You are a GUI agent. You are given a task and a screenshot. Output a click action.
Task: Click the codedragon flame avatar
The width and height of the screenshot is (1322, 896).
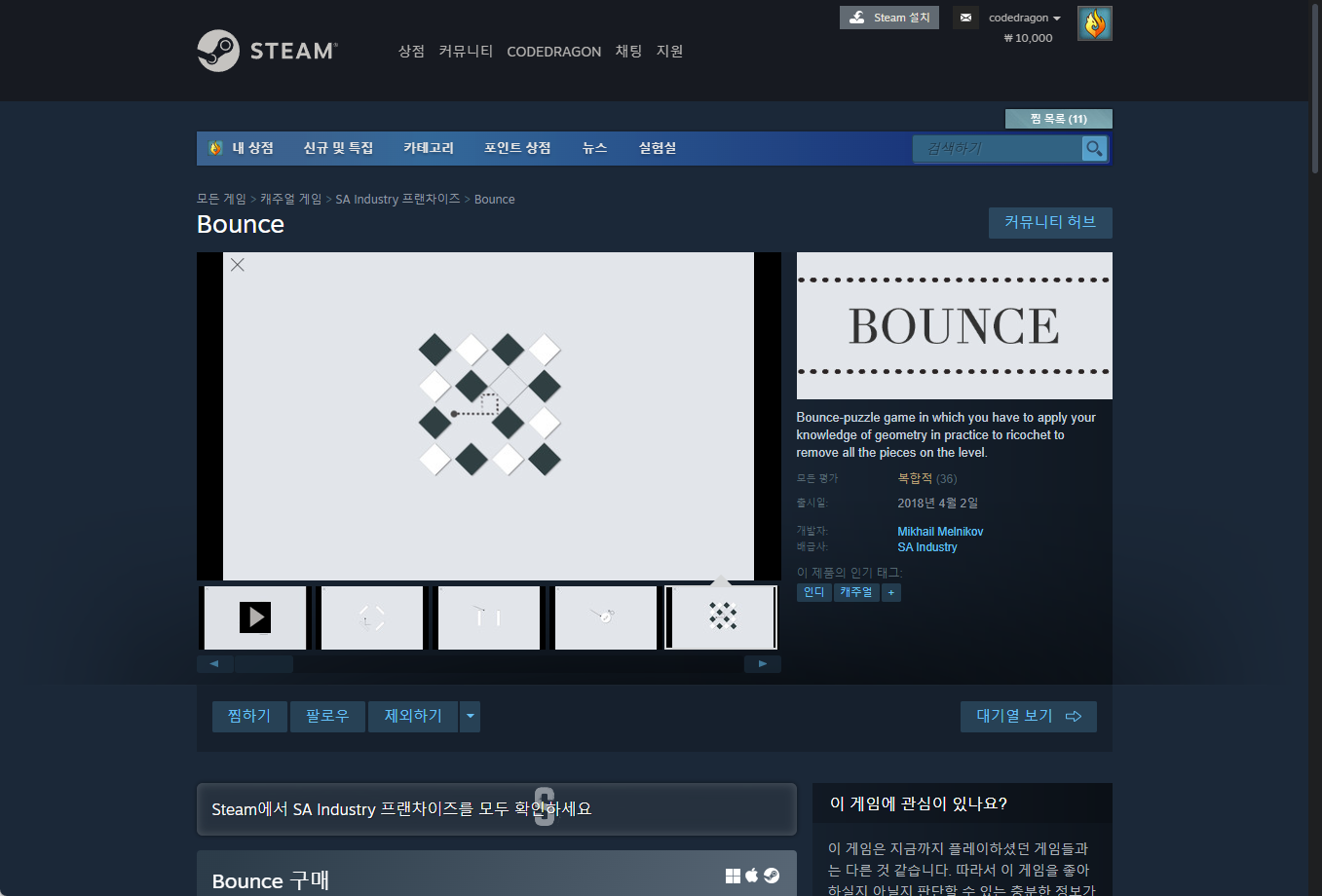point(1095,23)
